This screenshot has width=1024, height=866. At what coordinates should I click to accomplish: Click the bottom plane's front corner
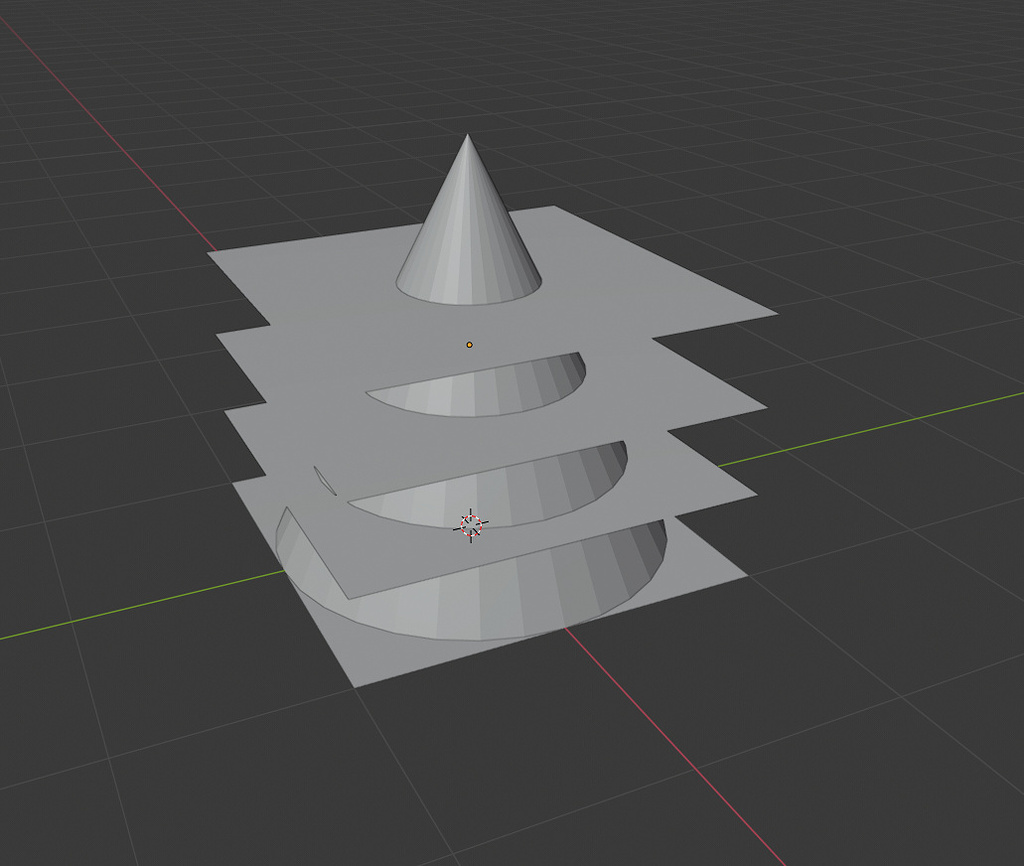pyautogui.click(x=355, y=686)
